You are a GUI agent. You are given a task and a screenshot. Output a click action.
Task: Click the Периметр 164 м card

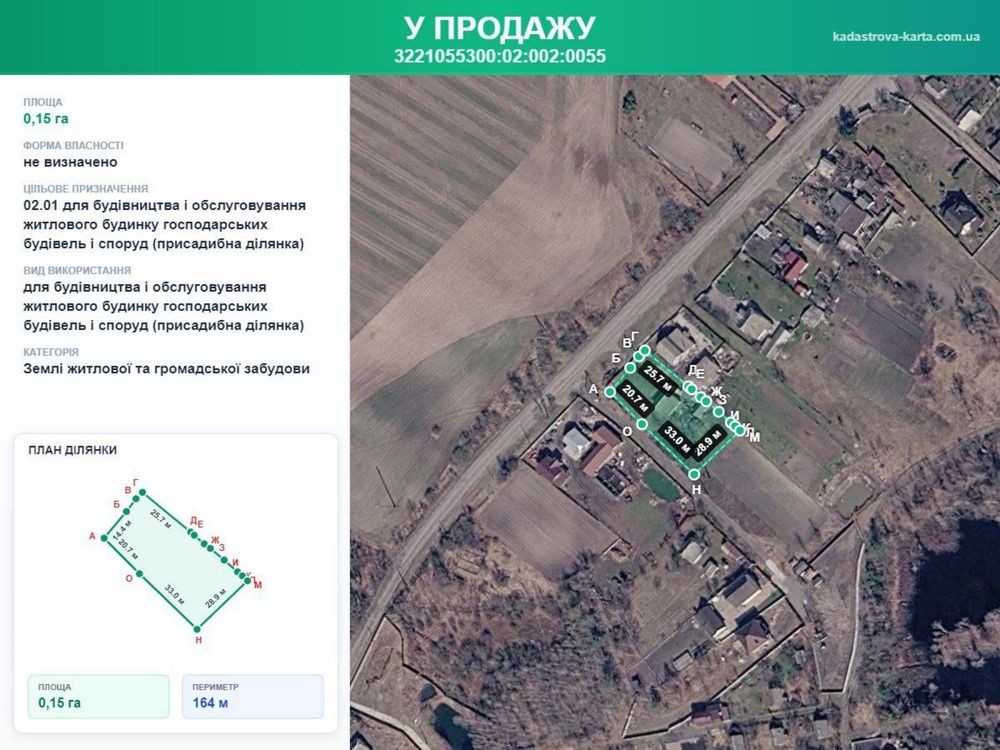point(253,696)
